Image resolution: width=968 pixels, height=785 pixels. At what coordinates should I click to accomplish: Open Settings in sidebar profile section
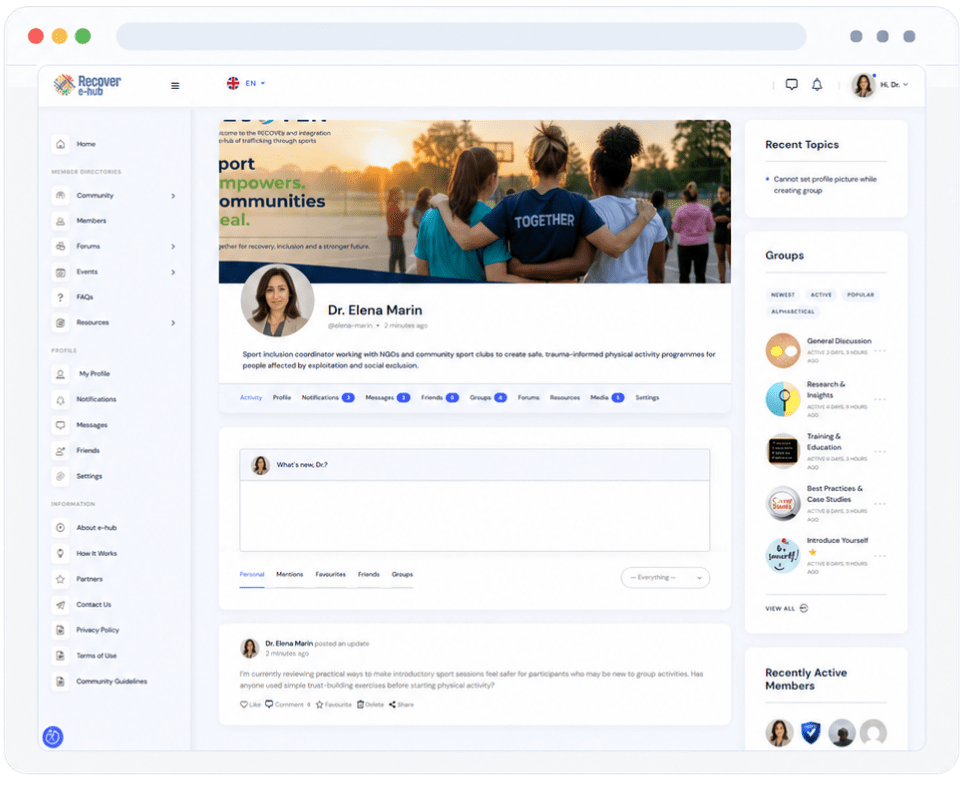coord(89,477)
